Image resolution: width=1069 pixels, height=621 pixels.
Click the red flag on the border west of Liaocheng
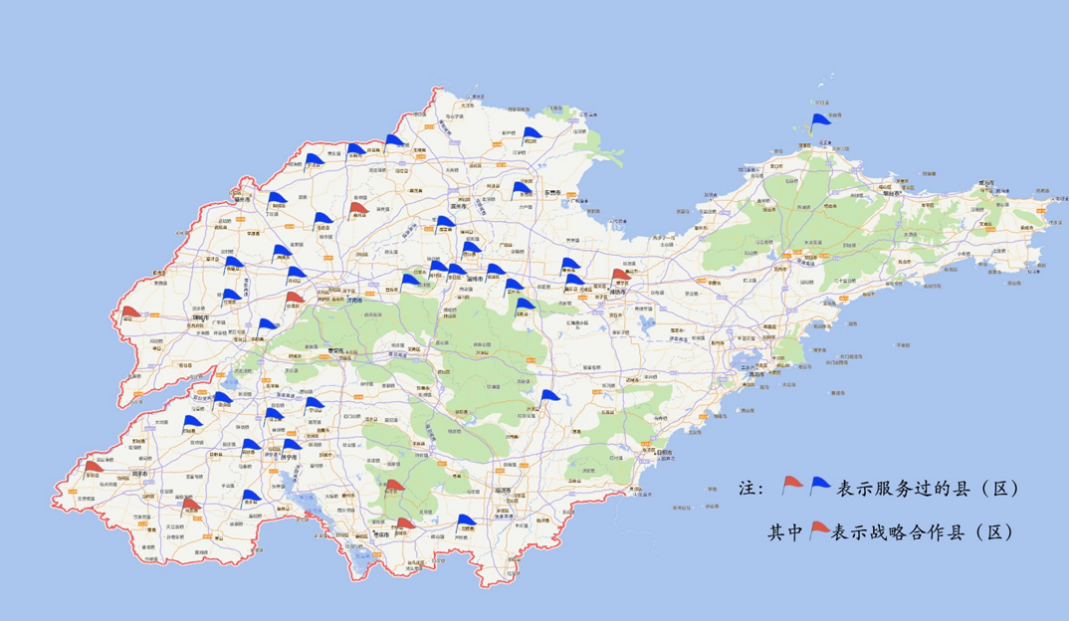130,313
